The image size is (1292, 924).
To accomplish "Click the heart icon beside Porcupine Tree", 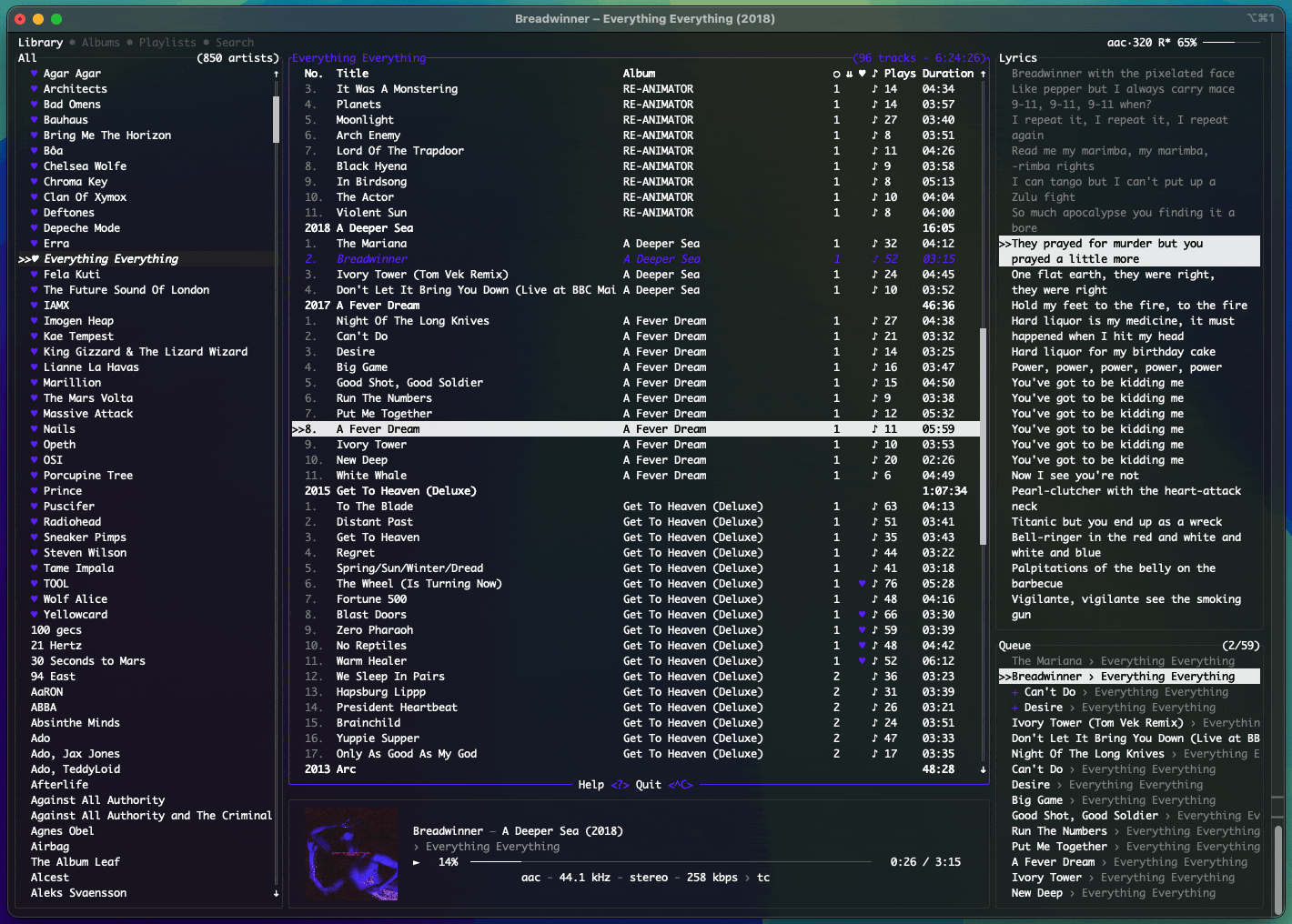I will [x=35, y=476].
